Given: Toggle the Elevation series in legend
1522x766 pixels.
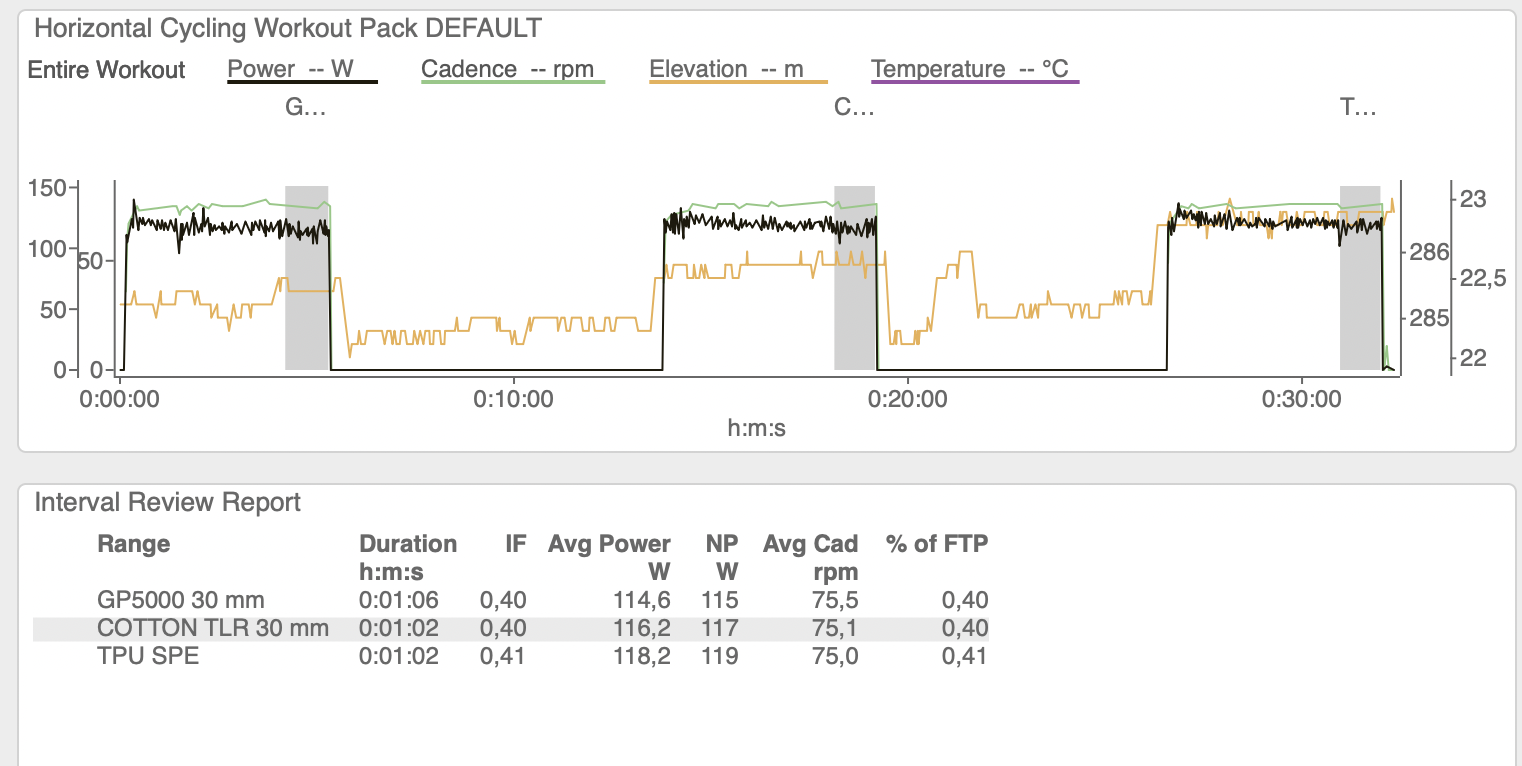Looking at the screenshot, I should pos(738,70).
